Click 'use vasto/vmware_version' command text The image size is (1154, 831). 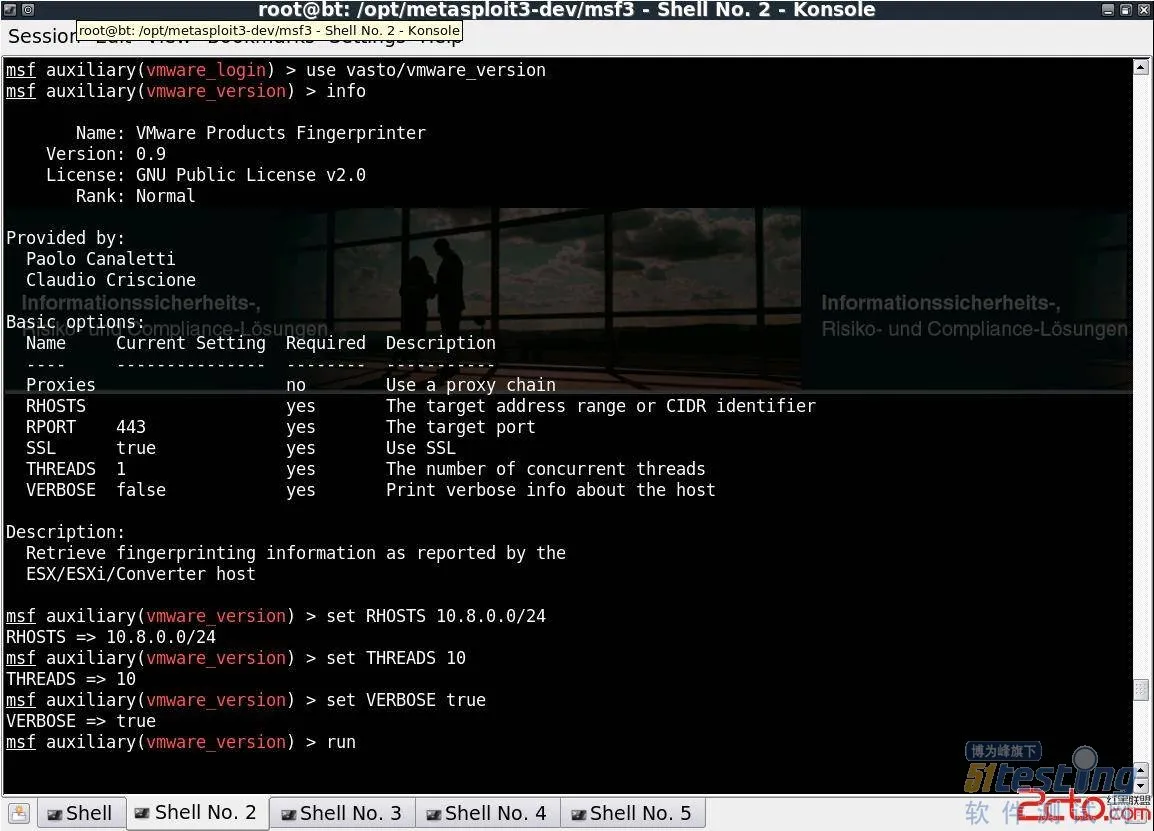point(425,70)
